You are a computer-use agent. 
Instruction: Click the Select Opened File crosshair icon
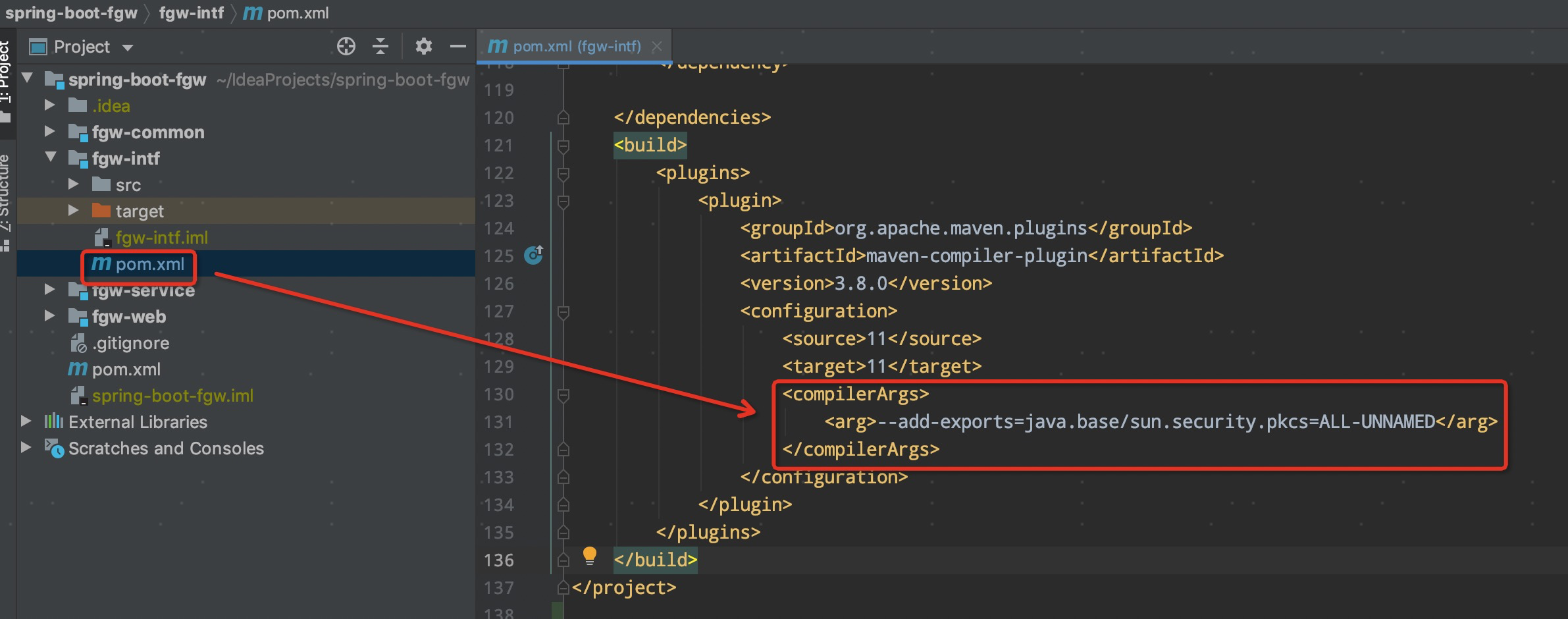[347, 46]
